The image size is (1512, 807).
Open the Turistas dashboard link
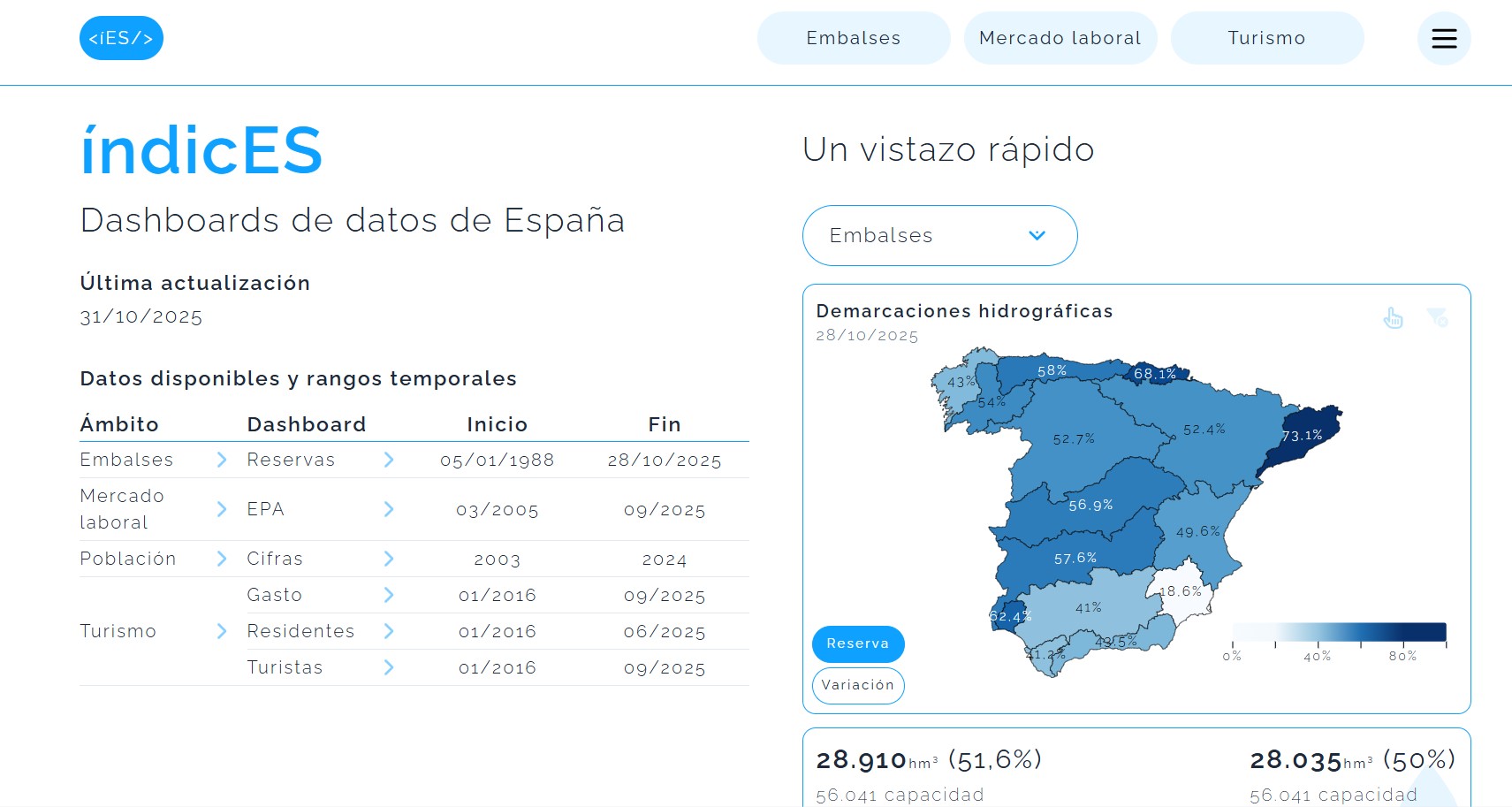click(x=285, y=667)
